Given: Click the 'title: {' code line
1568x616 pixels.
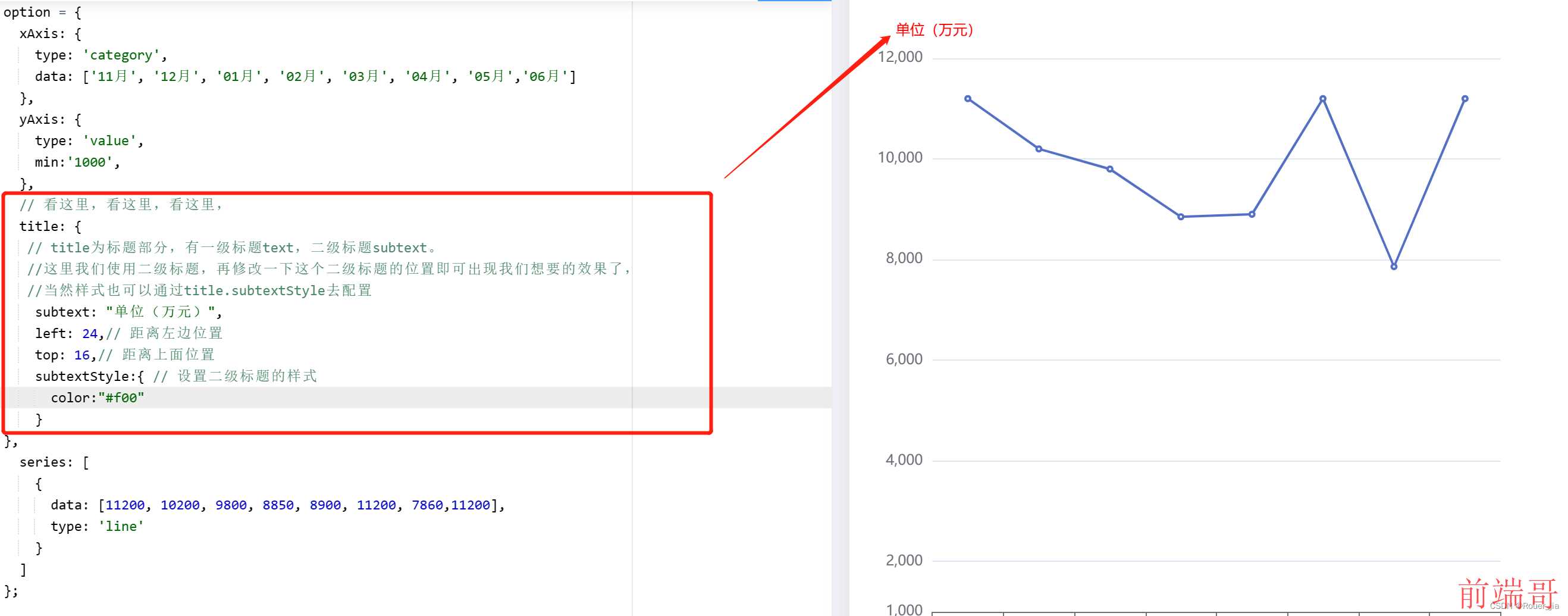Looking at the screenshot, I should click(x=51, y=227).
